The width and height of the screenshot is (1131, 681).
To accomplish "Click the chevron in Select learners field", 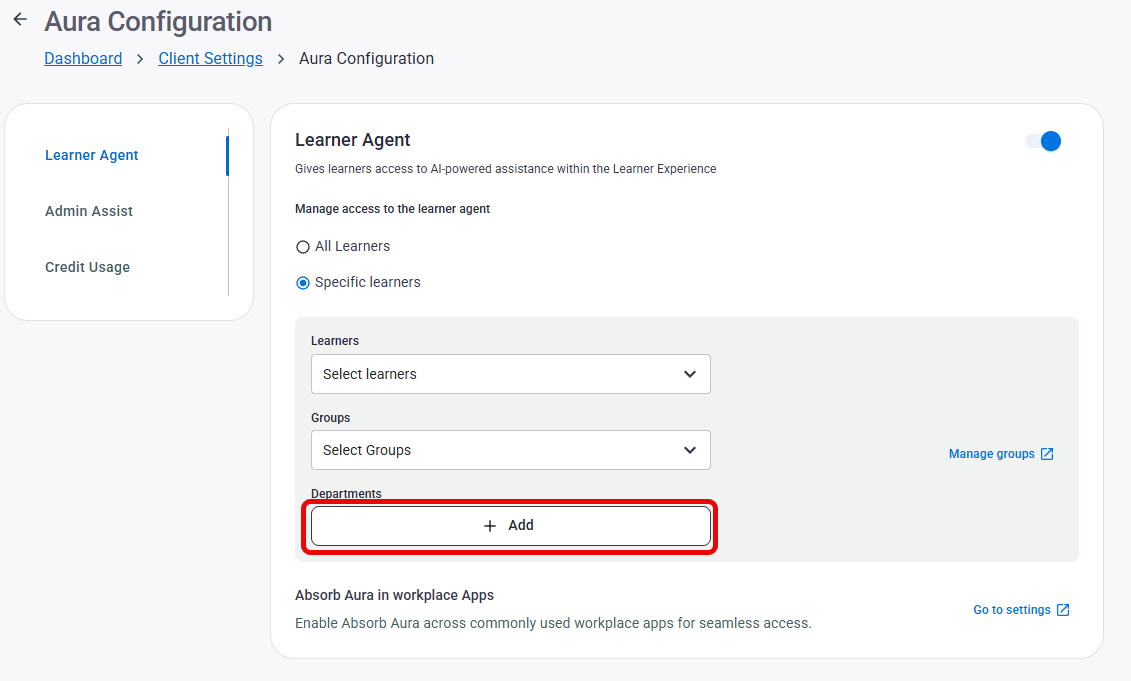I will point(690,374).
